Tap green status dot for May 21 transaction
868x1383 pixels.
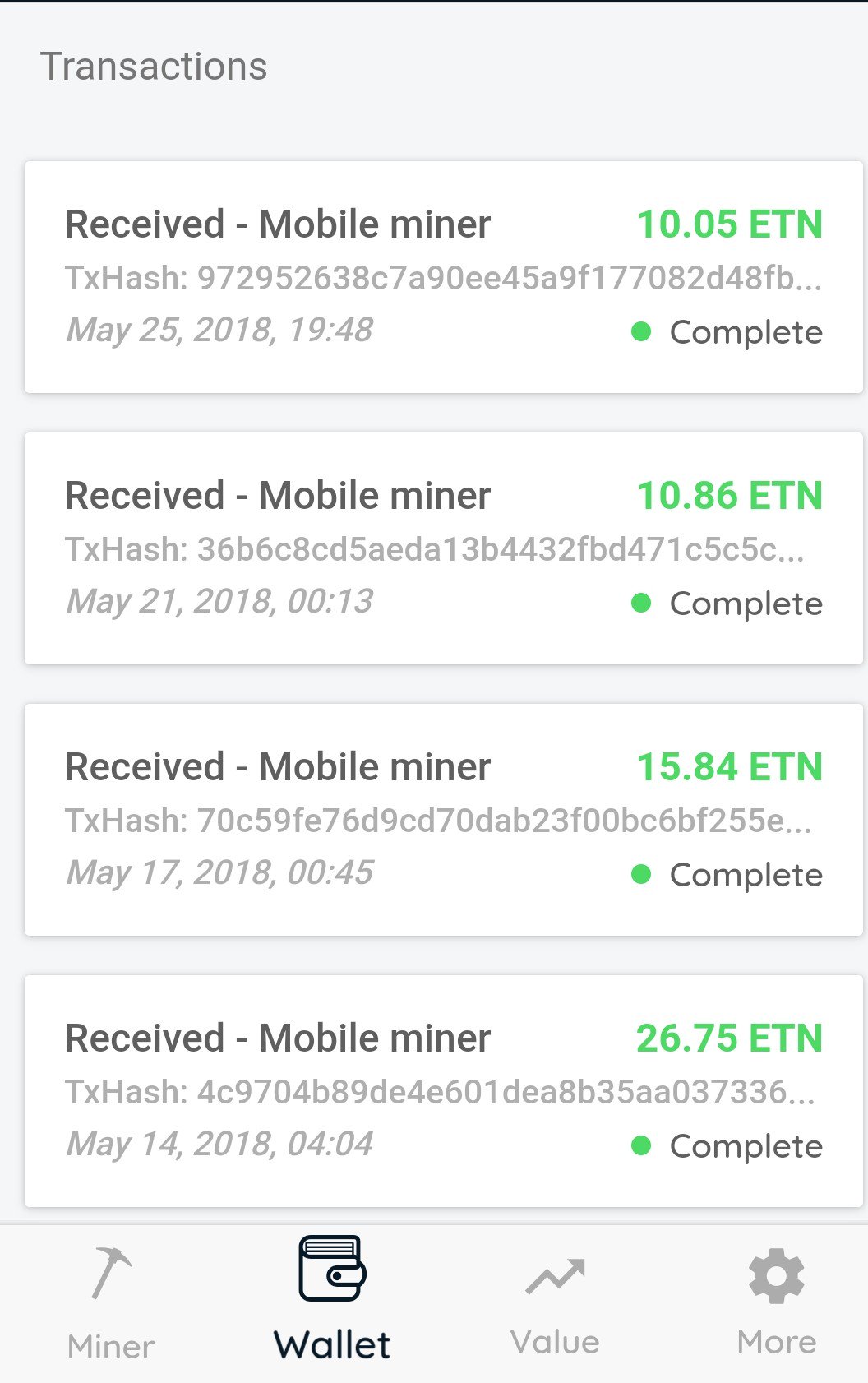pos(641,604)
